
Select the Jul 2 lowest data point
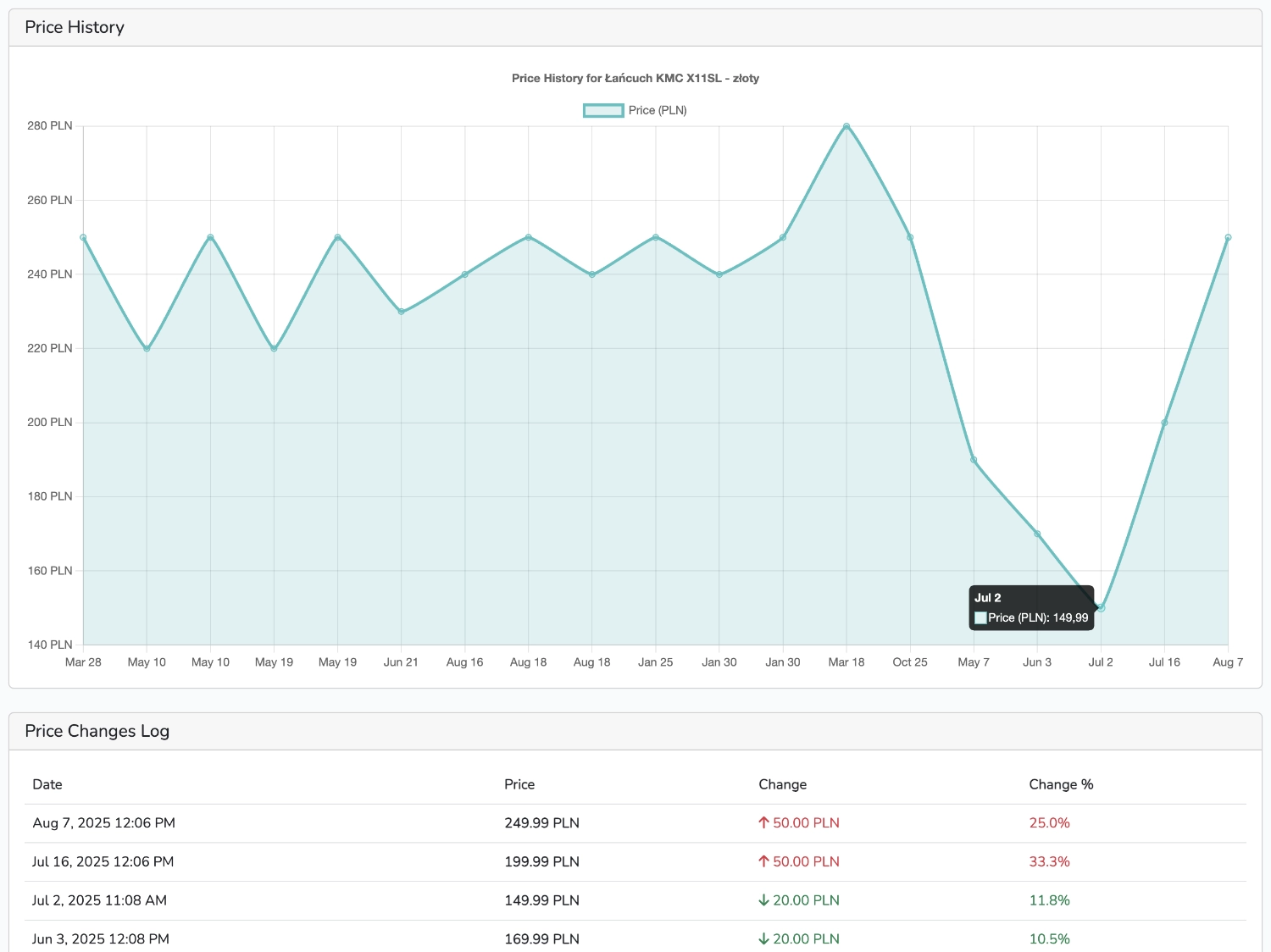pos(1101,608)
